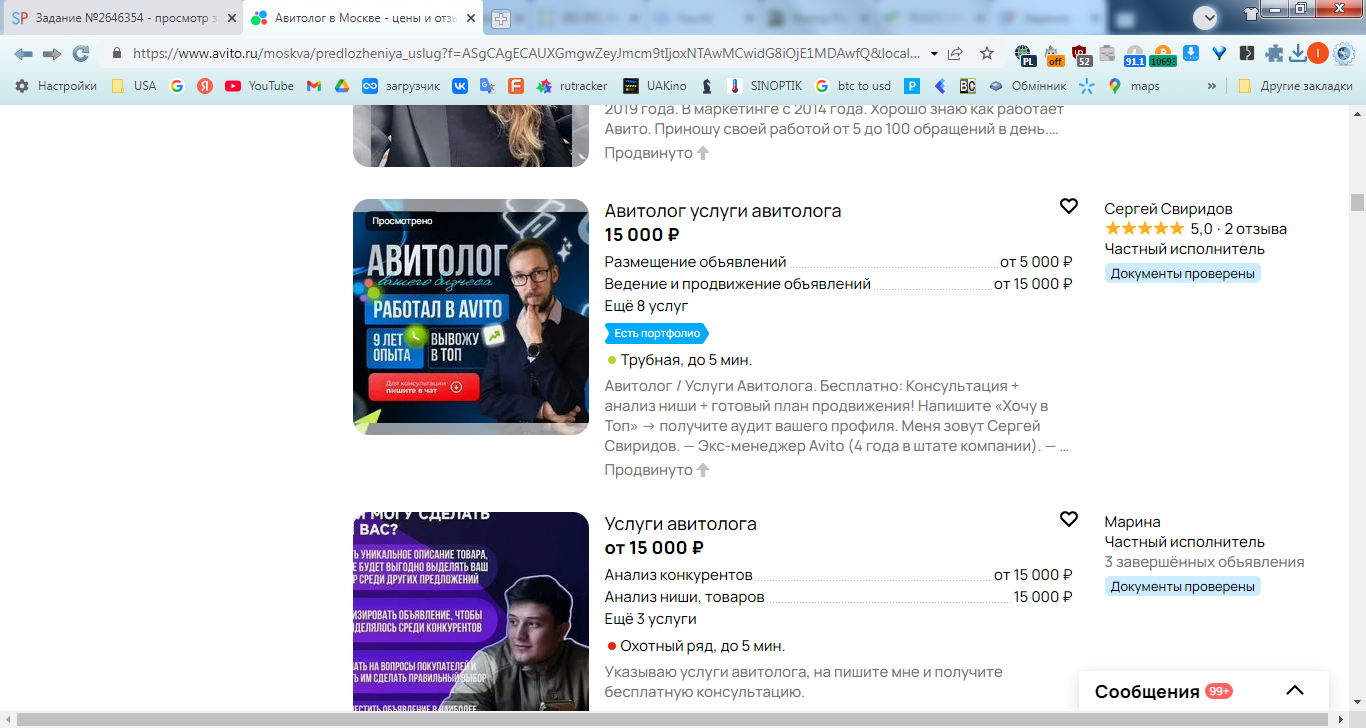The width and height of the screenshot is (1366, 728).
Task: Open the Bitcoin price ticker extension
Action: point(1162,54)
